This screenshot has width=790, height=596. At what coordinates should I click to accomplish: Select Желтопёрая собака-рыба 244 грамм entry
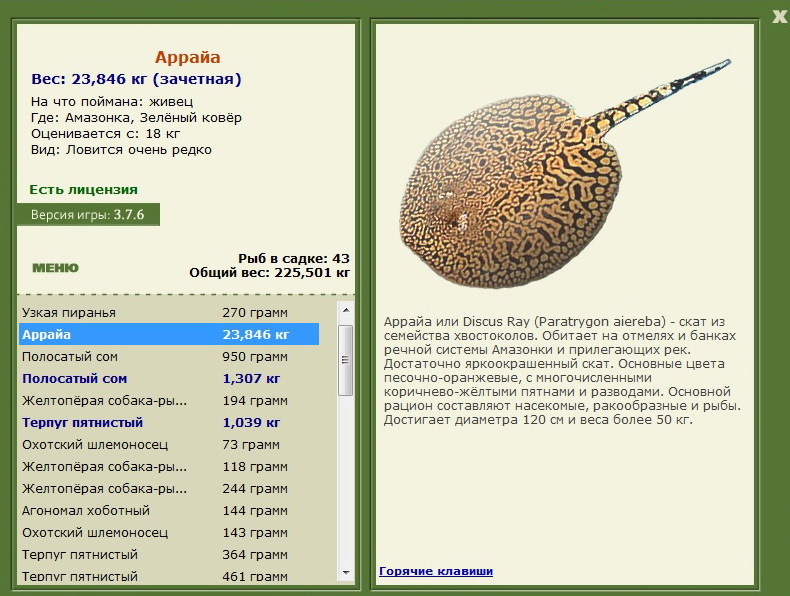(x=169, y=489)
